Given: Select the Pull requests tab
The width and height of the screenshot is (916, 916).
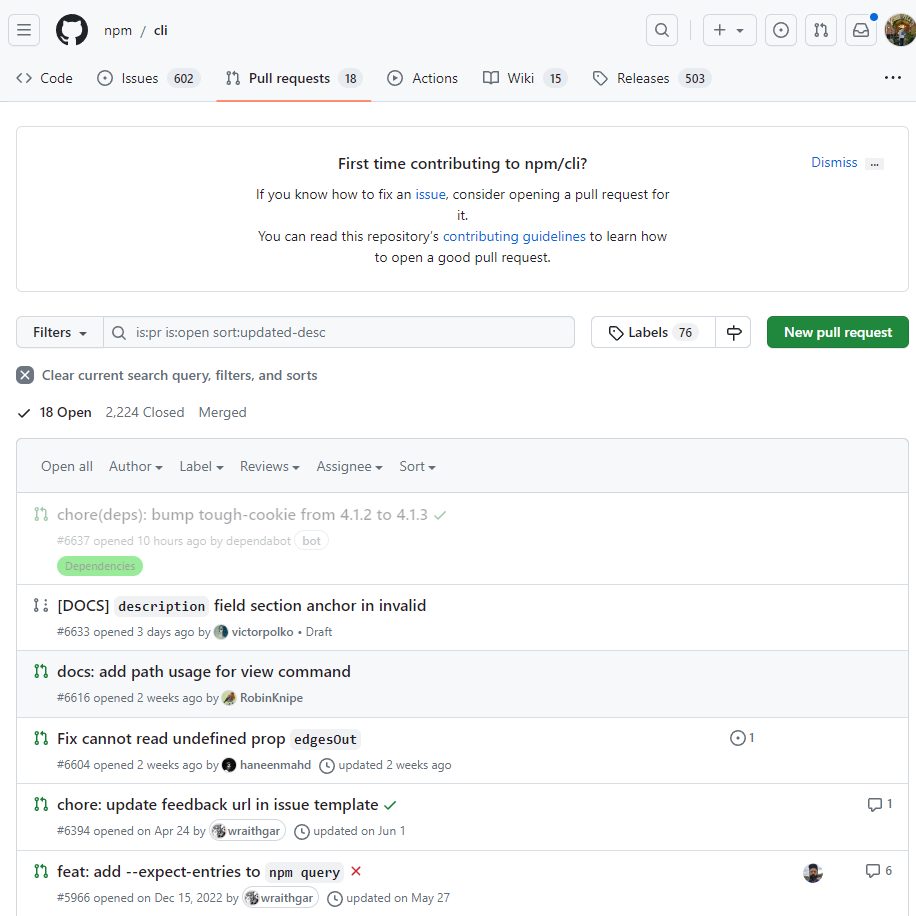Looking at the screenshot, I should pos(294,78).
